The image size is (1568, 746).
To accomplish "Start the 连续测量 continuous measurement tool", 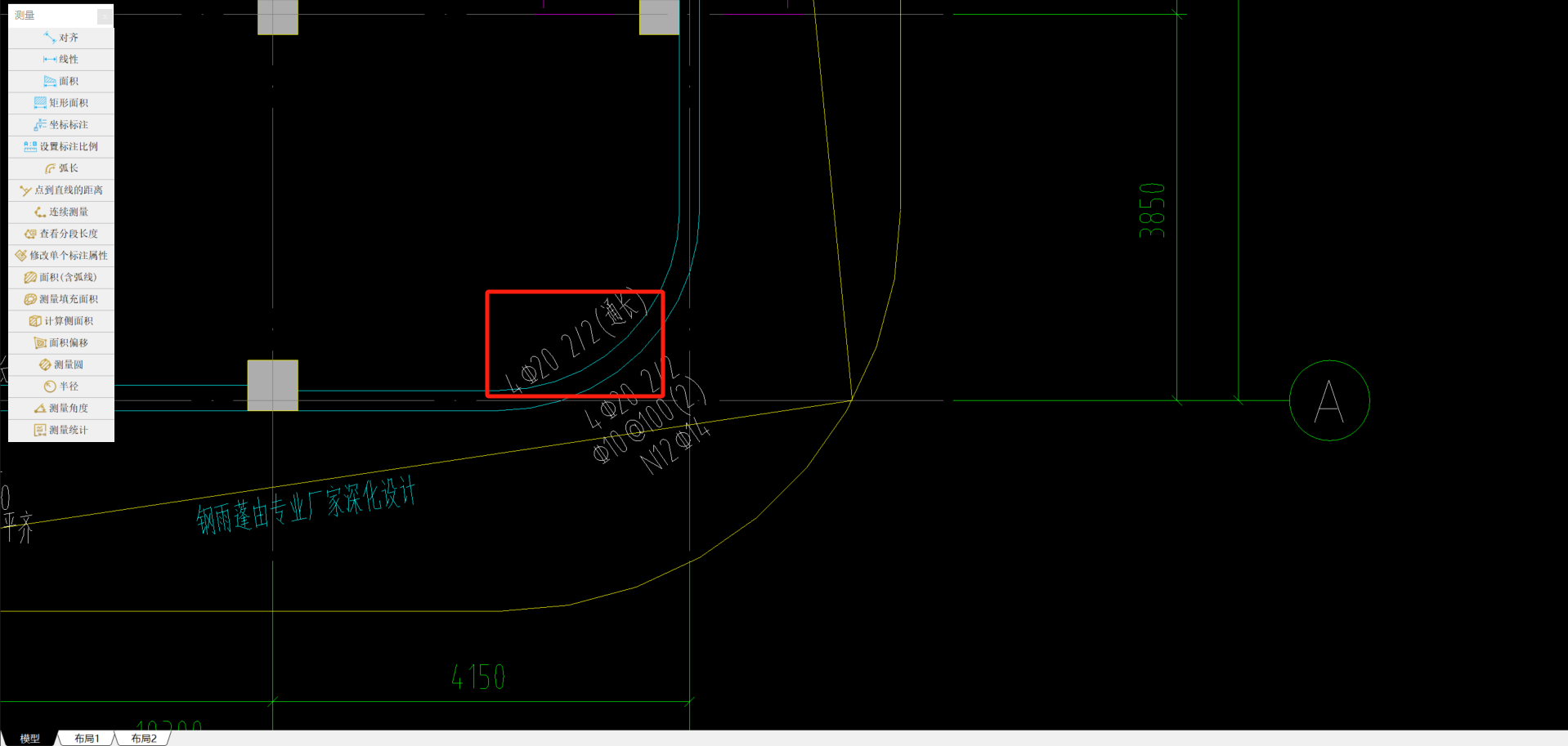I will [x=61, y=212].
